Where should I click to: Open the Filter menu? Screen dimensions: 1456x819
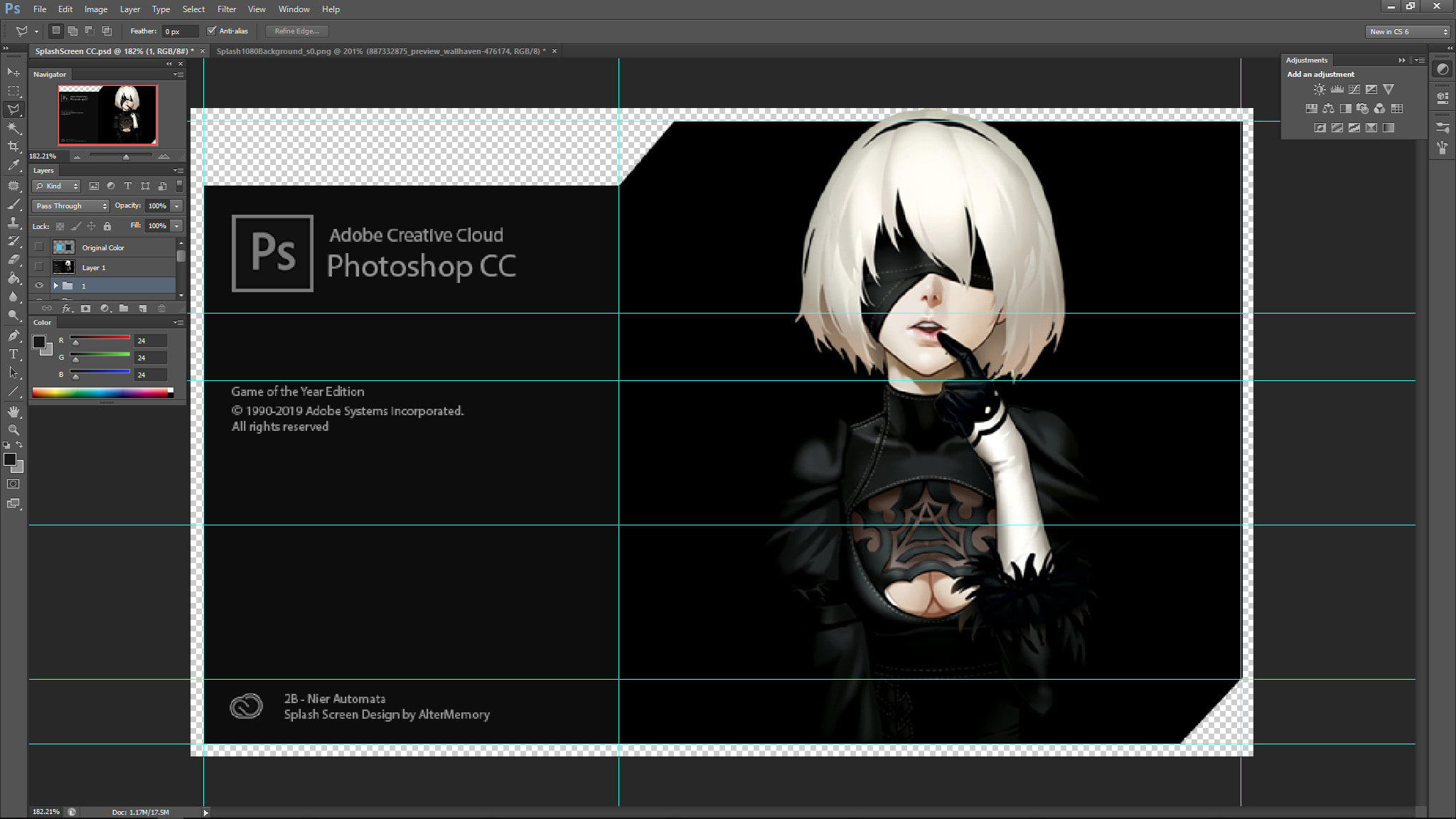[227, 9]
